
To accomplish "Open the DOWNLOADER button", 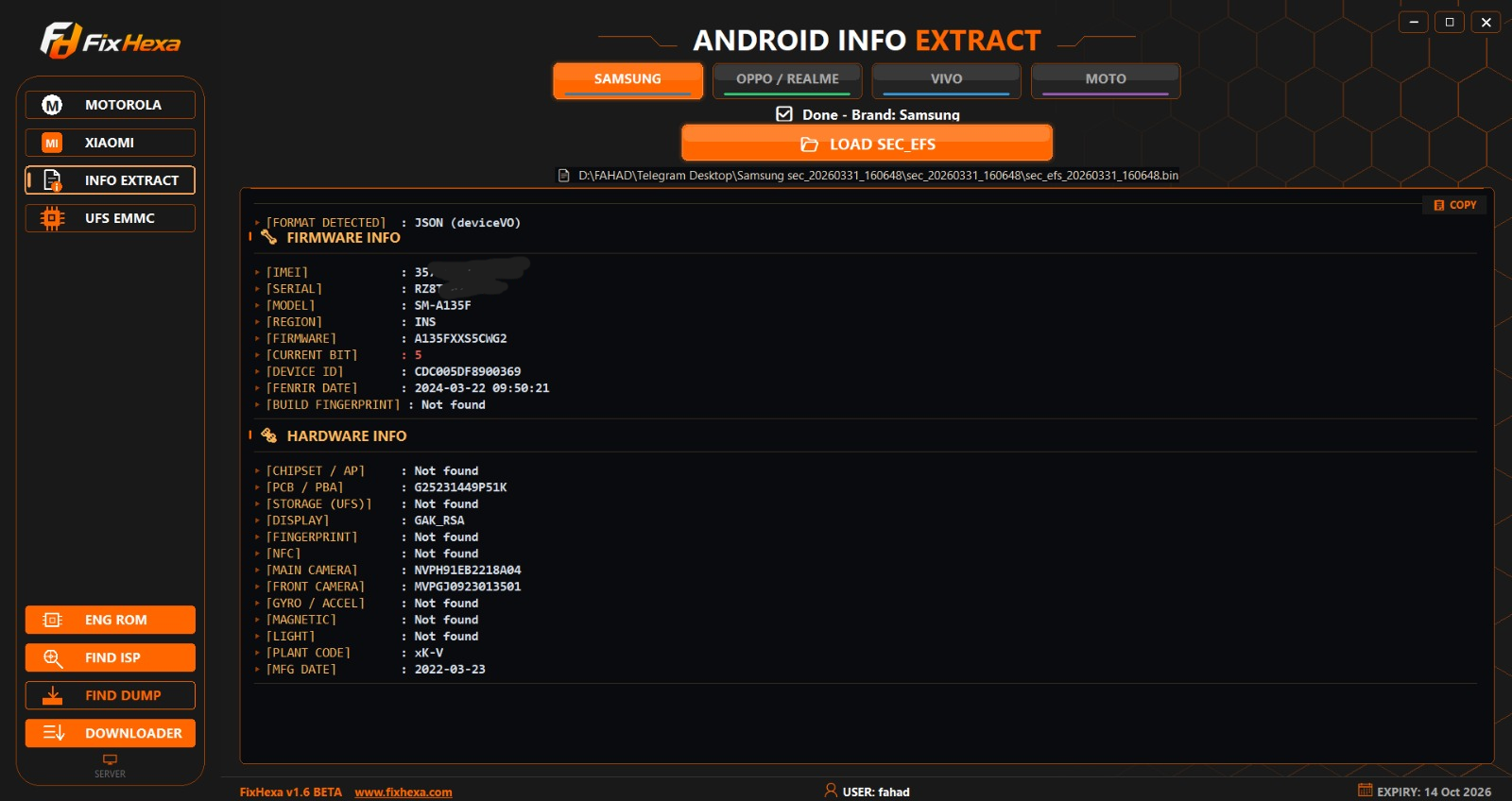I will (111, 733).
